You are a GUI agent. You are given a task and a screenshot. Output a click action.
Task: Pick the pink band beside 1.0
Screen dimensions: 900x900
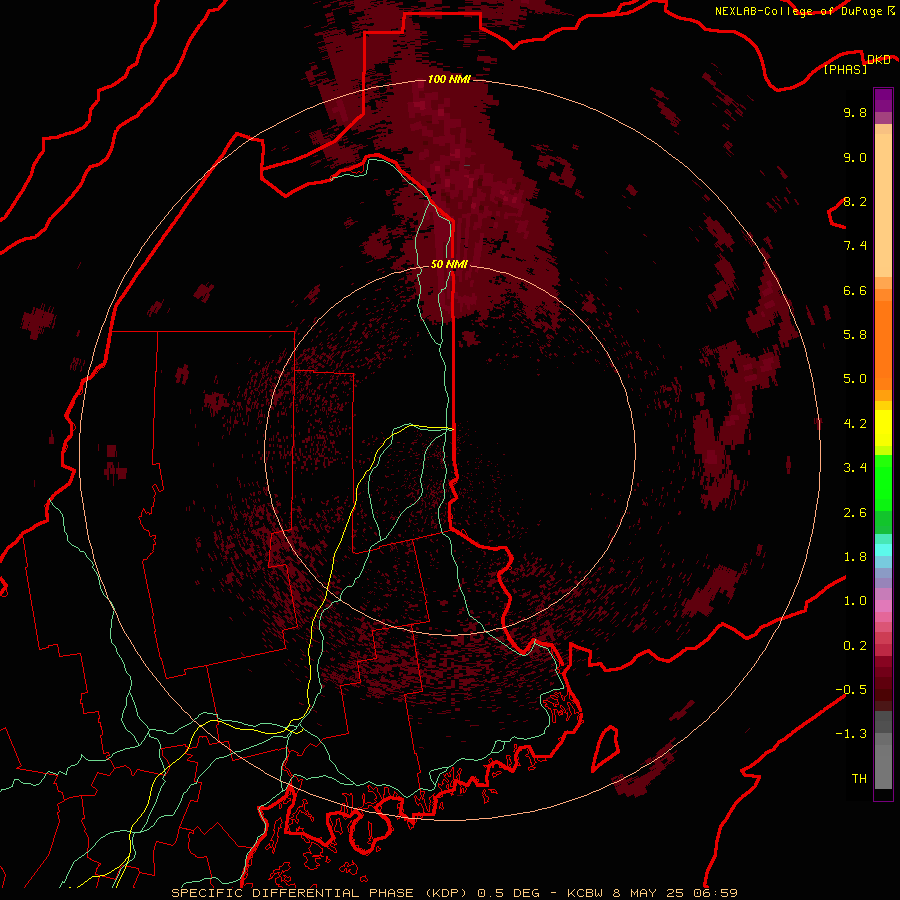883,606
